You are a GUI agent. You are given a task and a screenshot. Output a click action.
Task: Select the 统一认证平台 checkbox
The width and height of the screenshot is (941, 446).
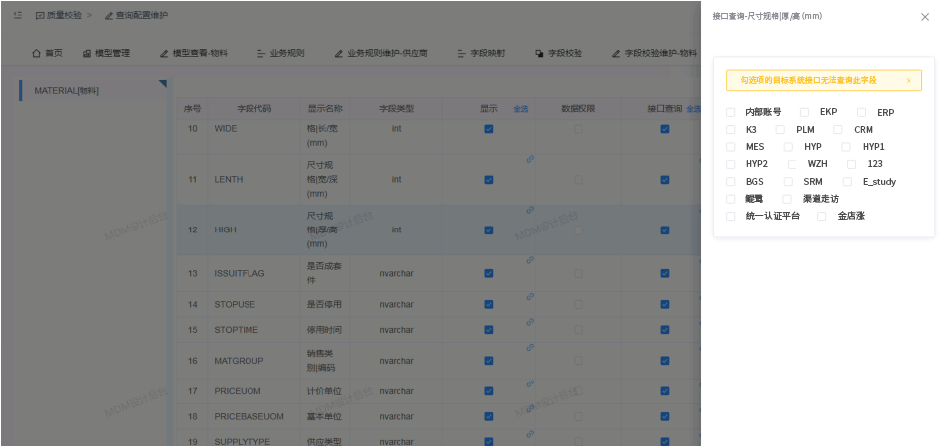(731, 216)
